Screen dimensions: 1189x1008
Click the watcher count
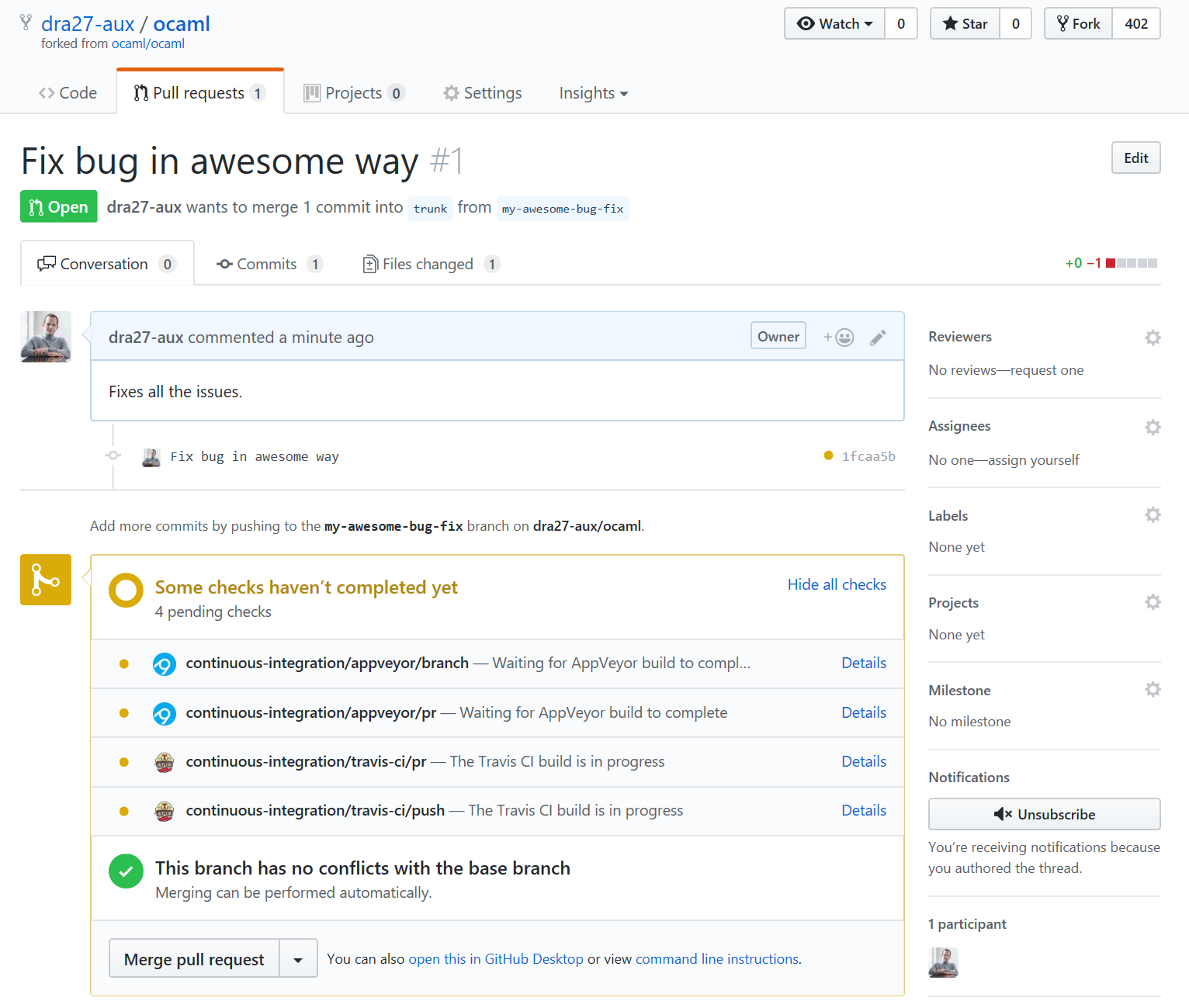click(901, 23)
